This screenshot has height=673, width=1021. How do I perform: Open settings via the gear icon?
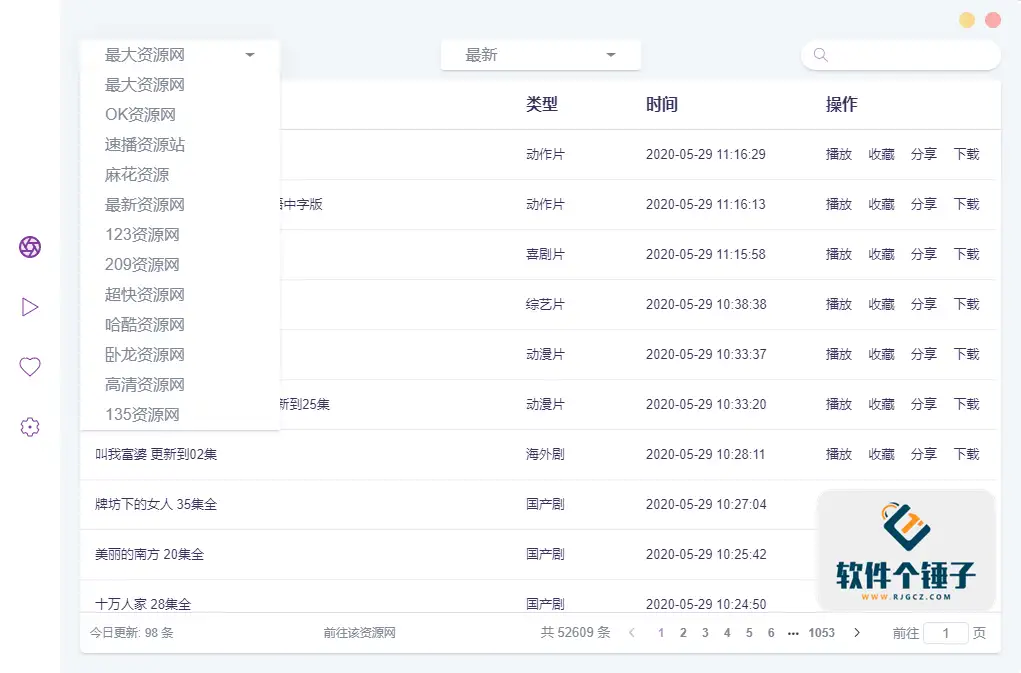tap(29, 426)
